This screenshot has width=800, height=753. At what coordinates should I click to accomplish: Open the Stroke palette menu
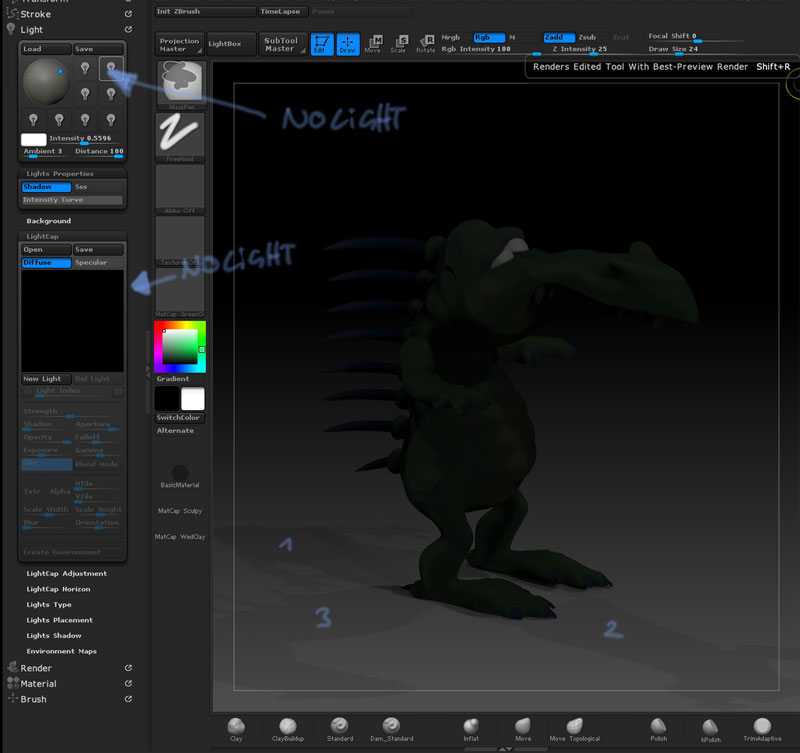36,15
